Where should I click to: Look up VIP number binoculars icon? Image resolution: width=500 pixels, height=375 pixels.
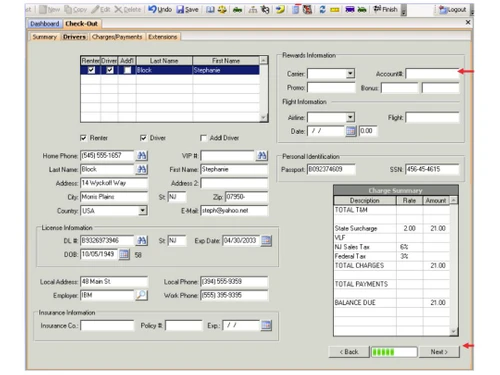point(262,155)
